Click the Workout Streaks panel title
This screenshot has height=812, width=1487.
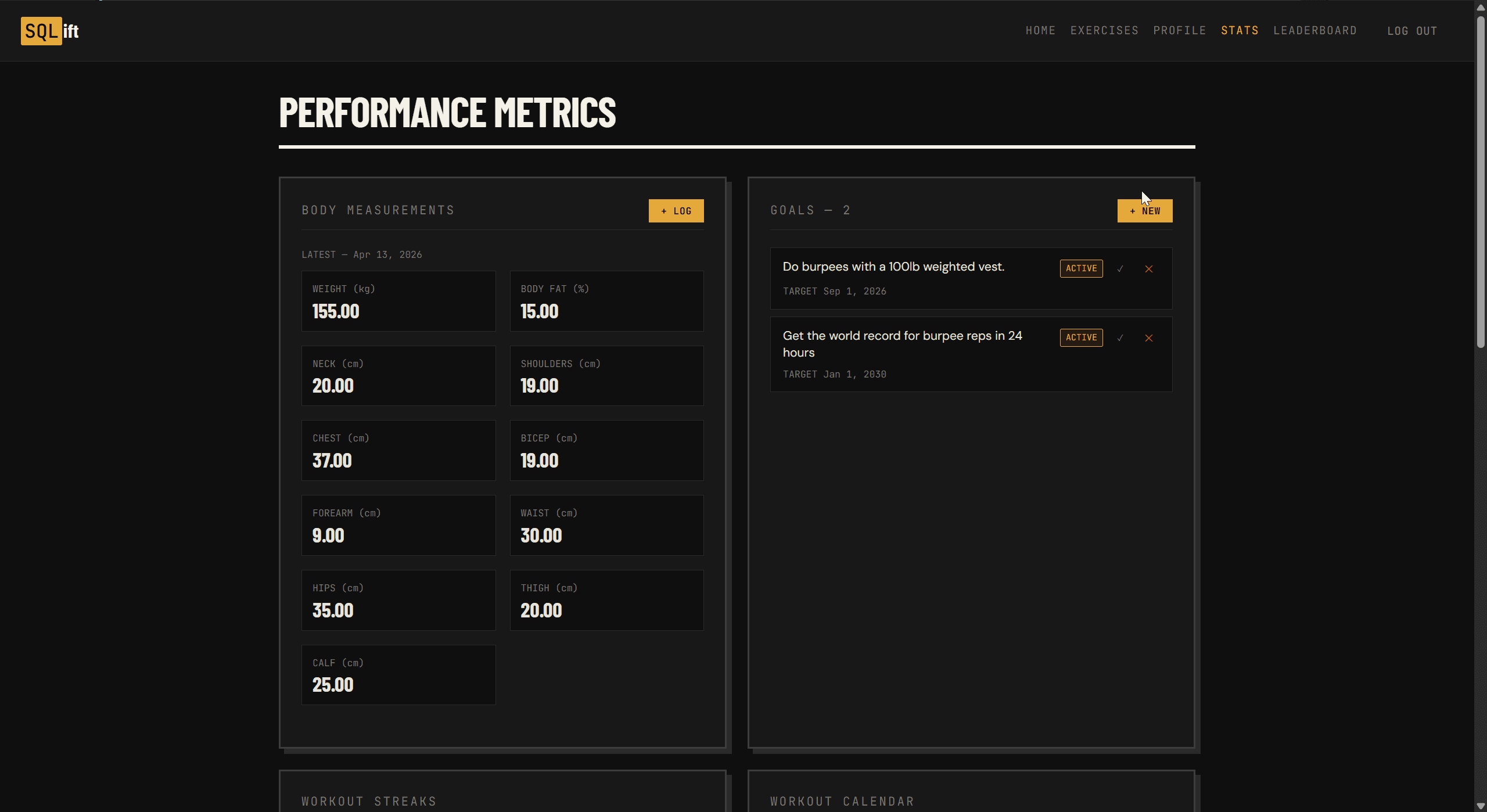[368, 802]
